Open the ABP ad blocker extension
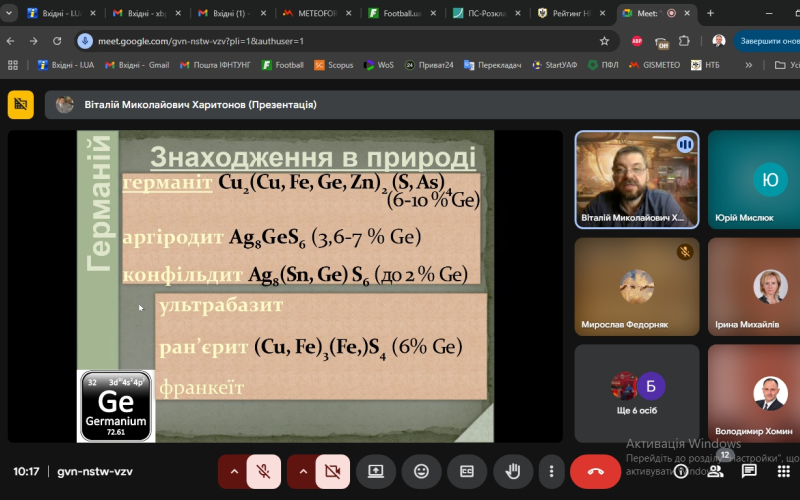Image resolution: width=800 pixels, height=500 pixels. (637, 41)
